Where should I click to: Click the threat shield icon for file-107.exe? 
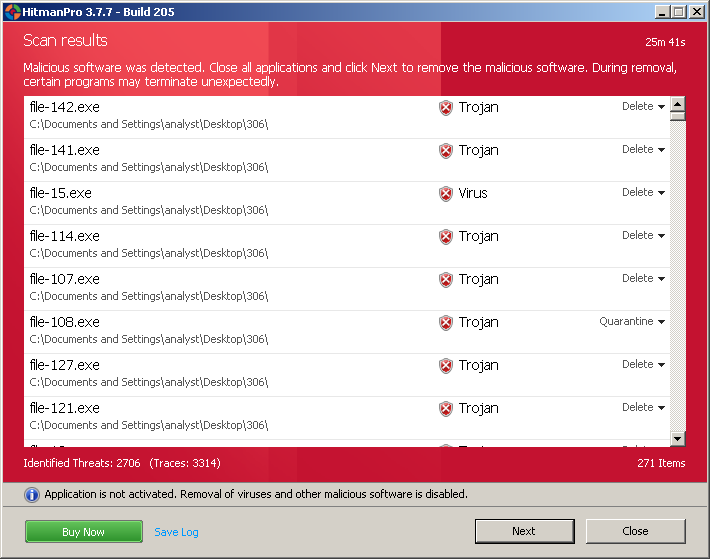pyautogui.click(x=446, y=280)
